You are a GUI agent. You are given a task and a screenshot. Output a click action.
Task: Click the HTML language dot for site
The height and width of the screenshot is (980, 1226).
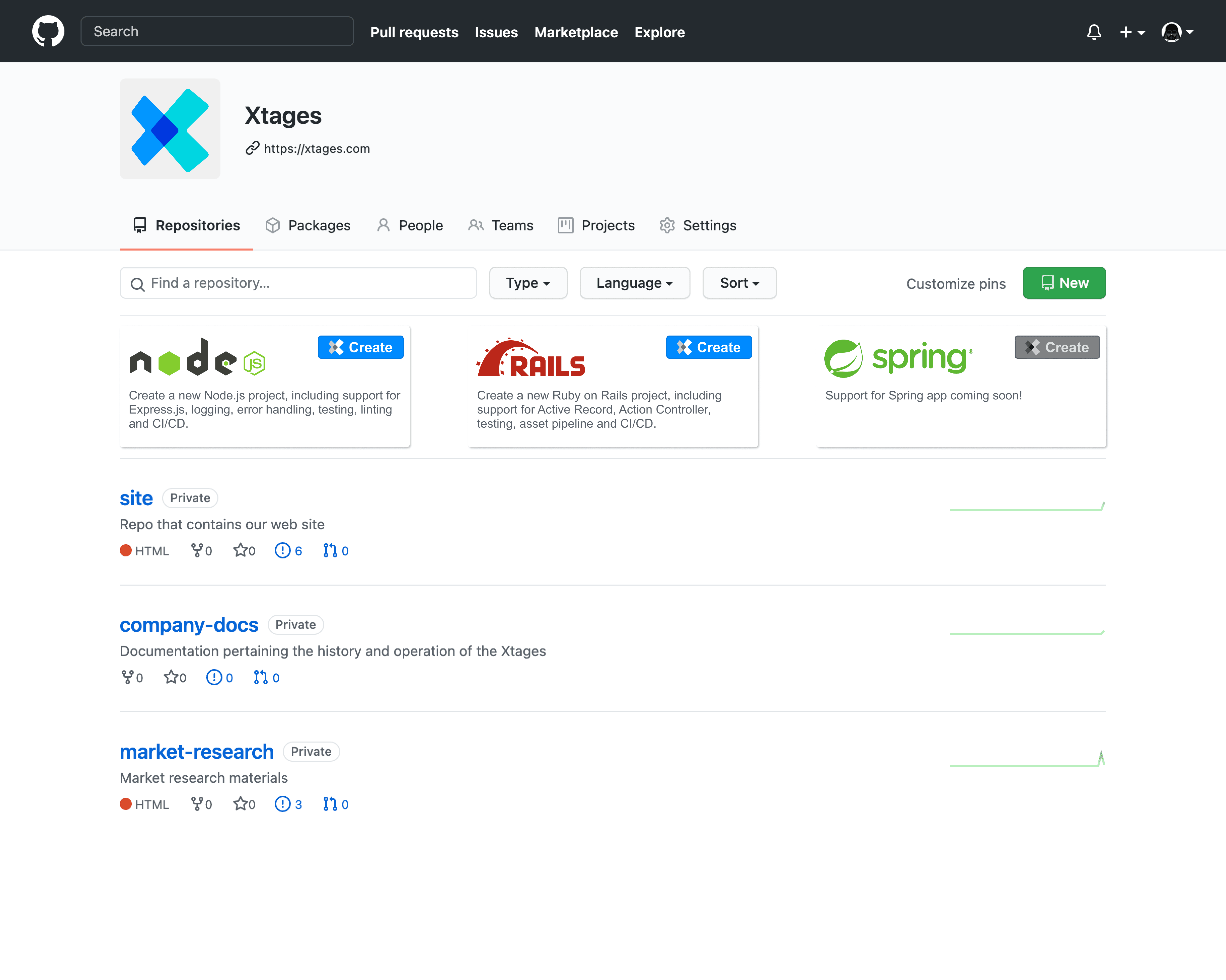126,550
